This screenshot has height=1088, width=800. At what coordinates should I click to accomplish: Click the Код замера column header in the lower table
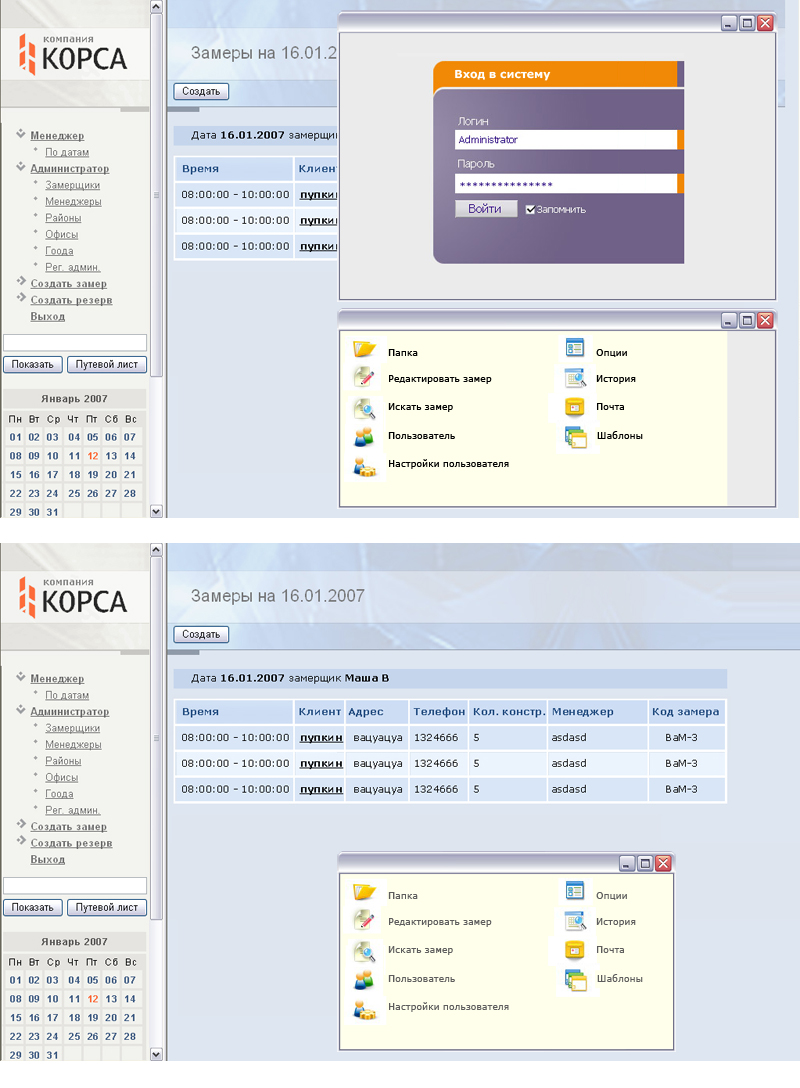(x=686, y=712)
